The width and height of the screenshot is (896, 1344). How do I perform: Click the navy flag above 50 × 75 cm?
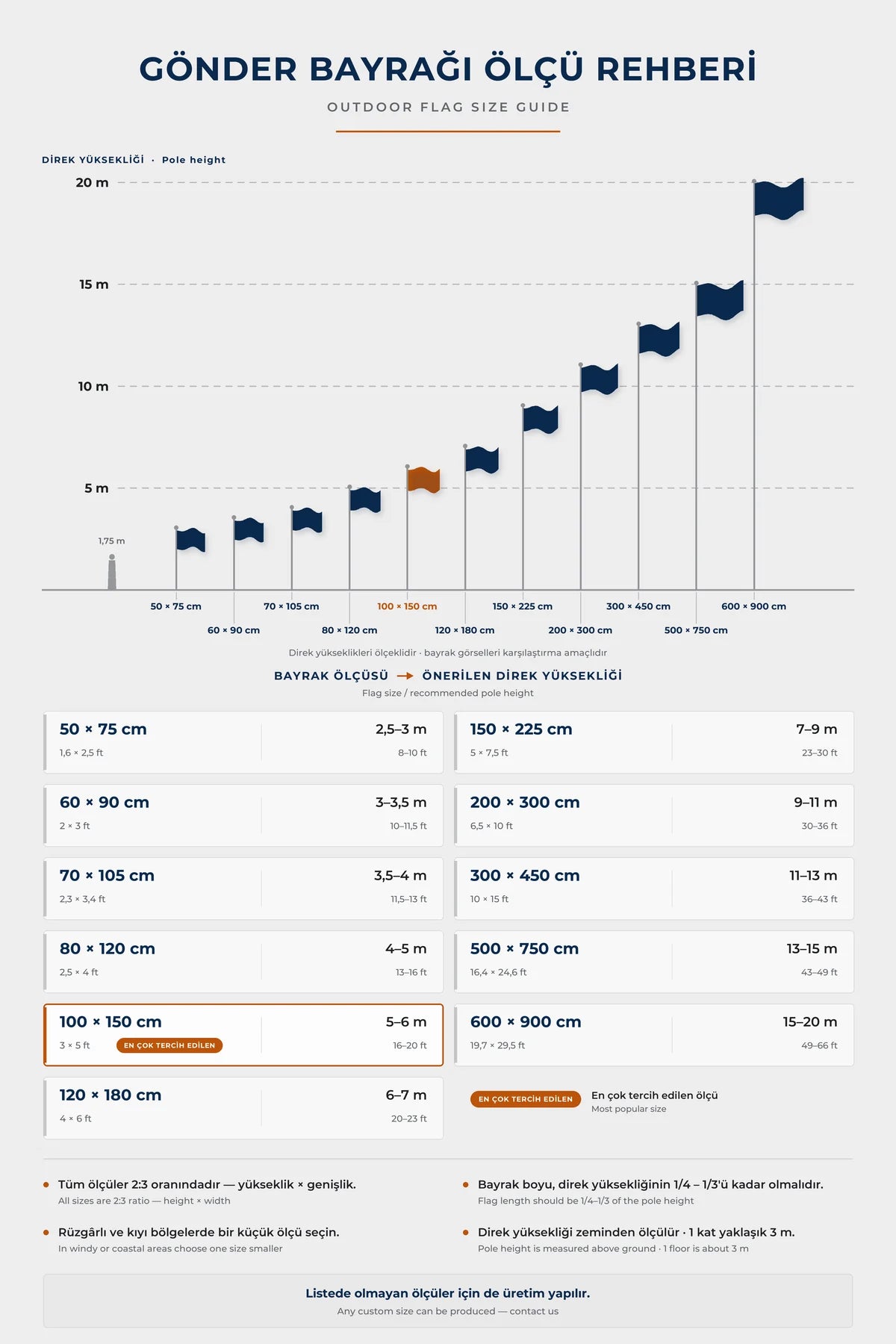191,540
